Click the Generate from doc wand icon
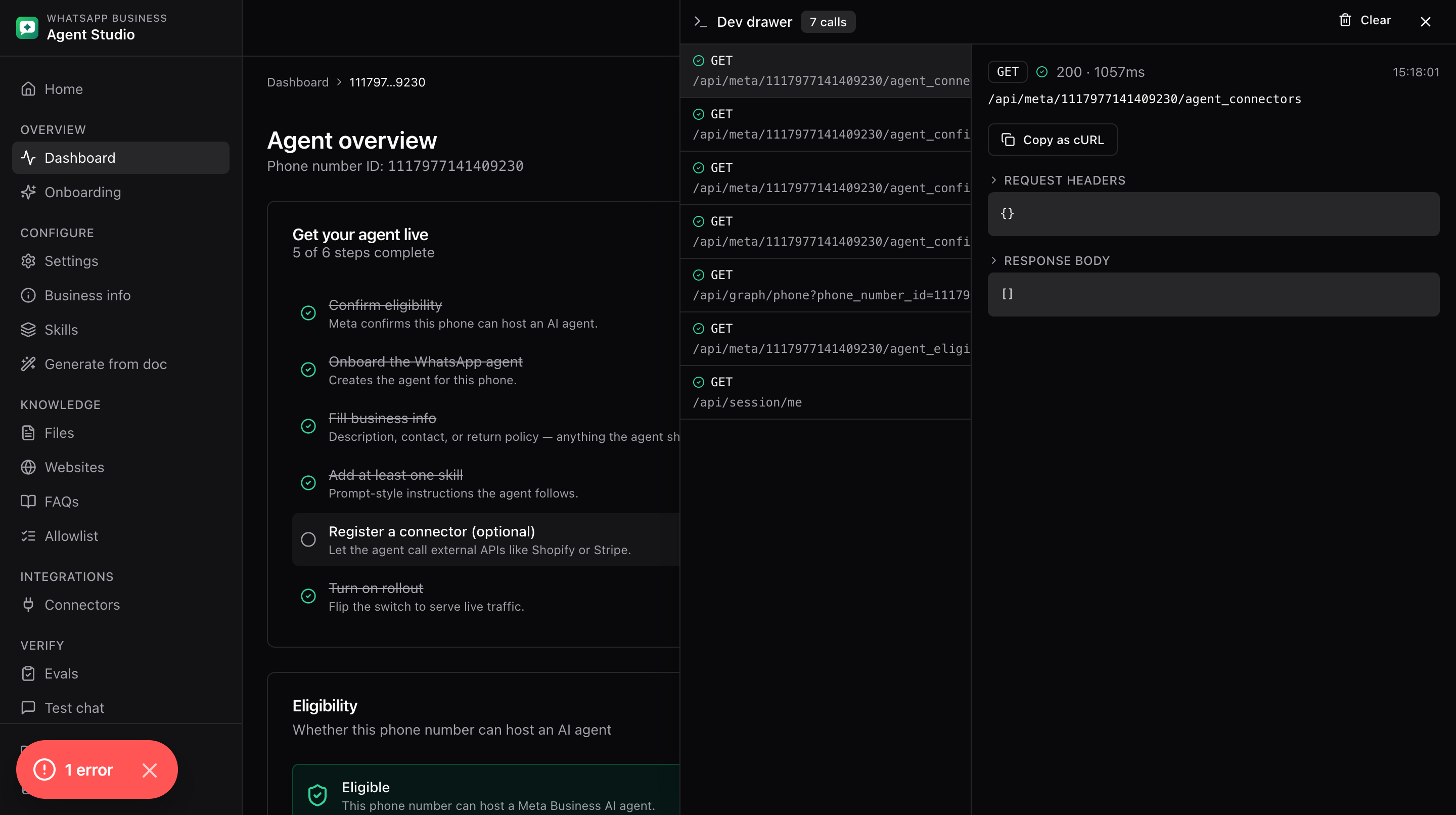The image size is (1456, 815). tap(28, 364)
